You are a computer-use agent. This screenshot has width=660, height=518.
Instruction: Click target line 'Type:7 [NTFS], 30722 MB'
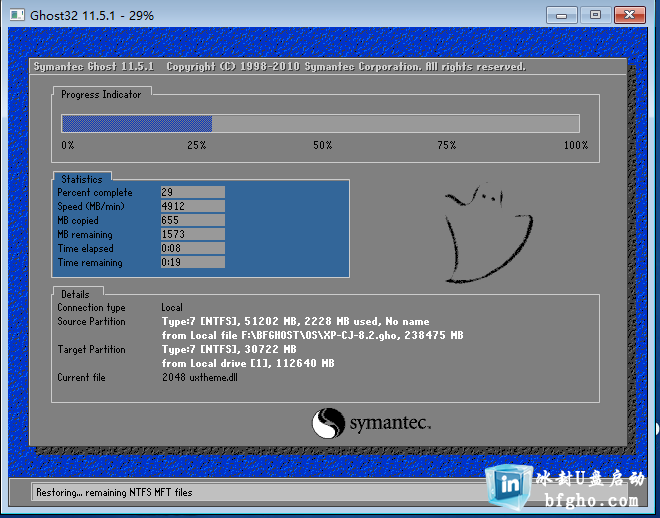[x=229, y=349]
